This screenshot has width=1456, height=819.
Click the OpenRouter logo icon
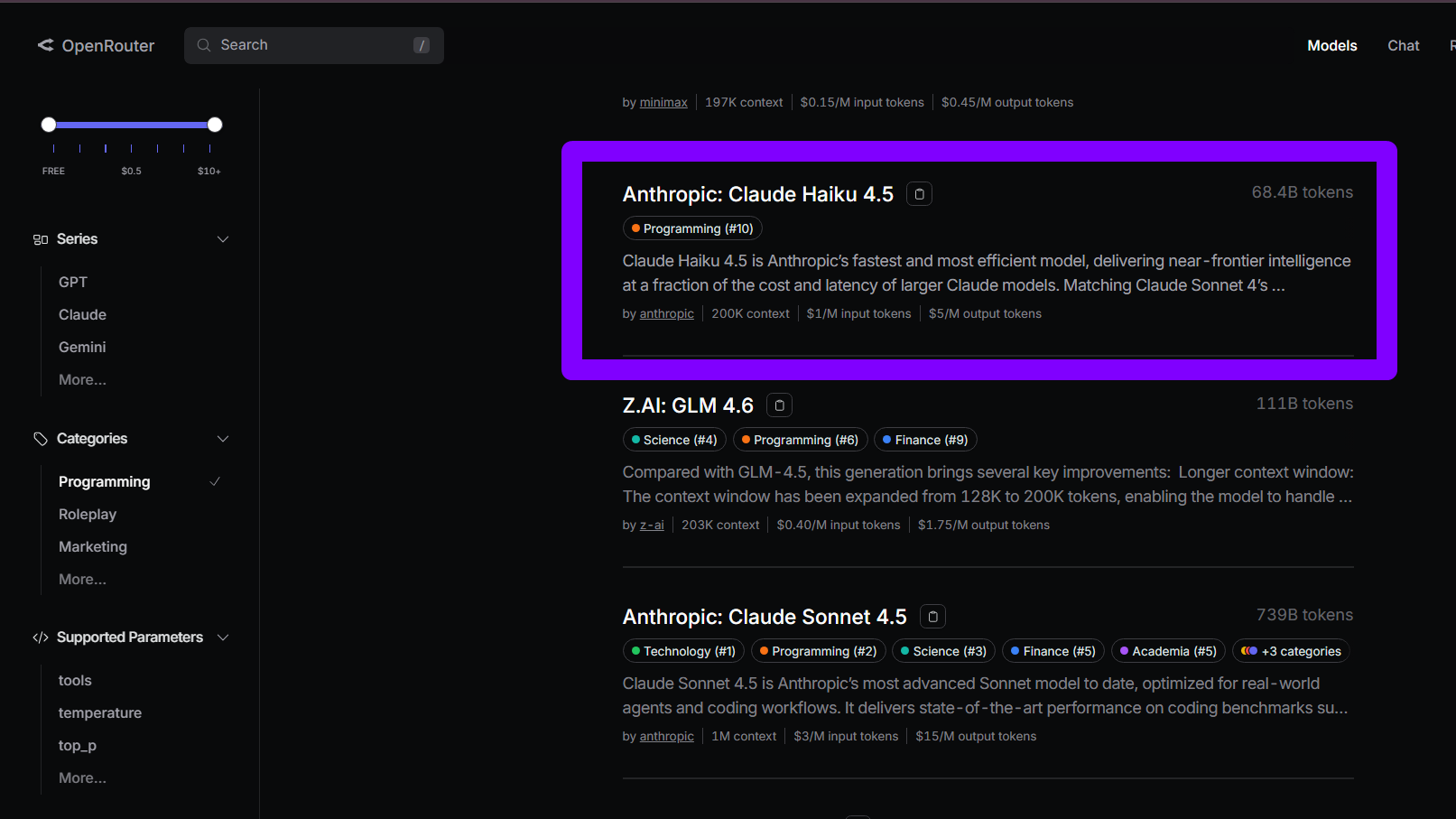[x=45, y=45]
